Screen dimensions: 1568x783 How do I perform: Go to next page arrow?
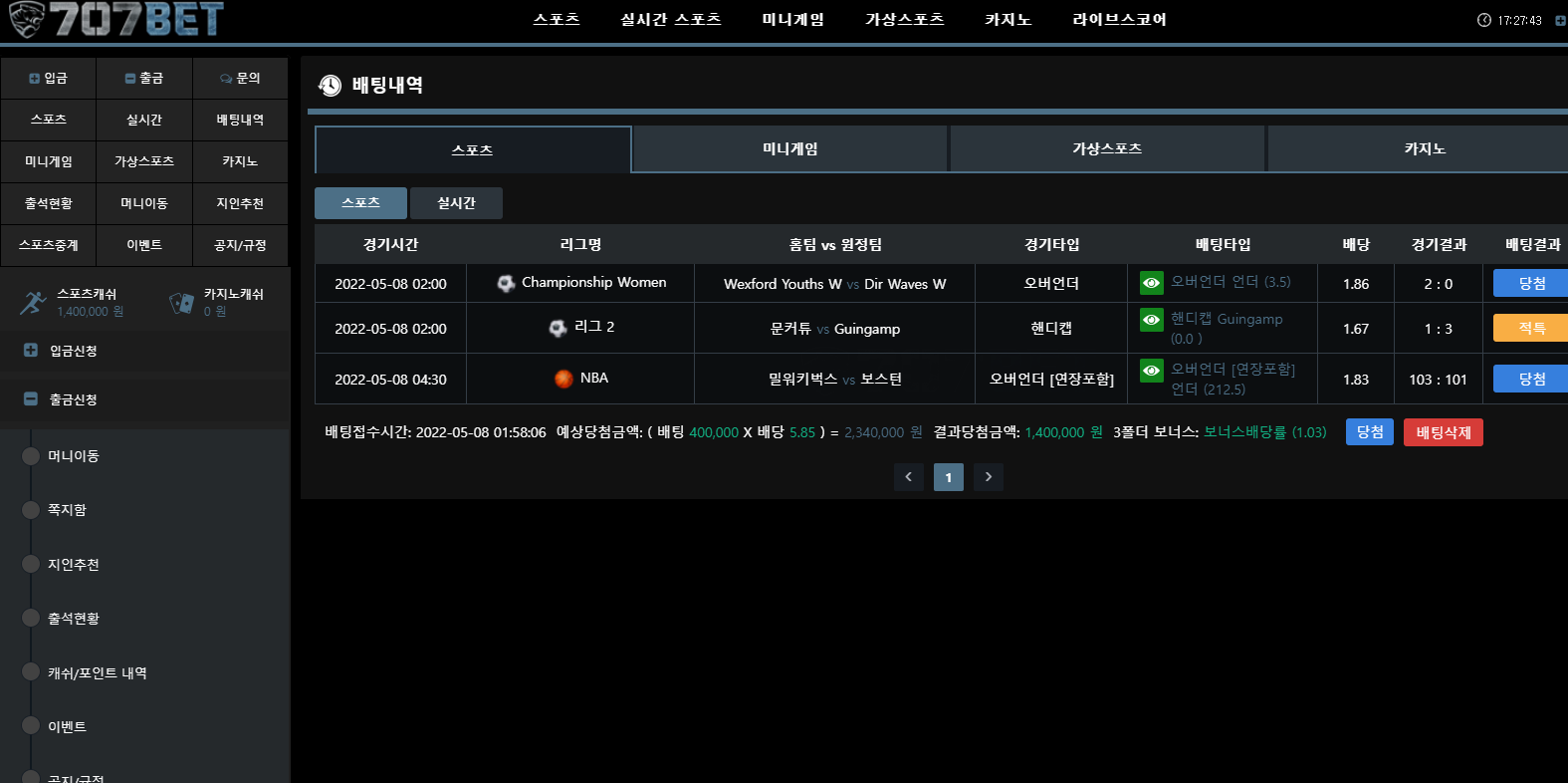989,477
